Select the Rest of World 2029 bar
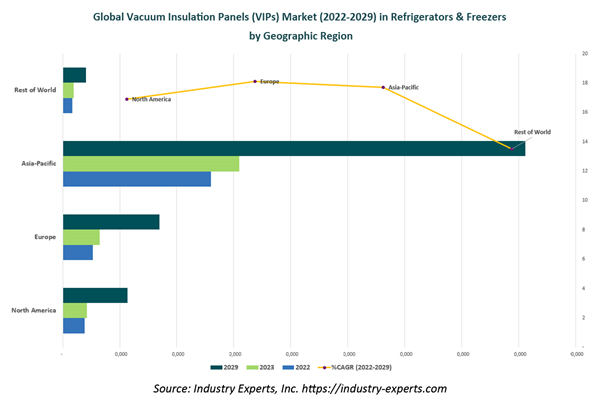The height and width of the screenshot is (400, 600). 74,75
